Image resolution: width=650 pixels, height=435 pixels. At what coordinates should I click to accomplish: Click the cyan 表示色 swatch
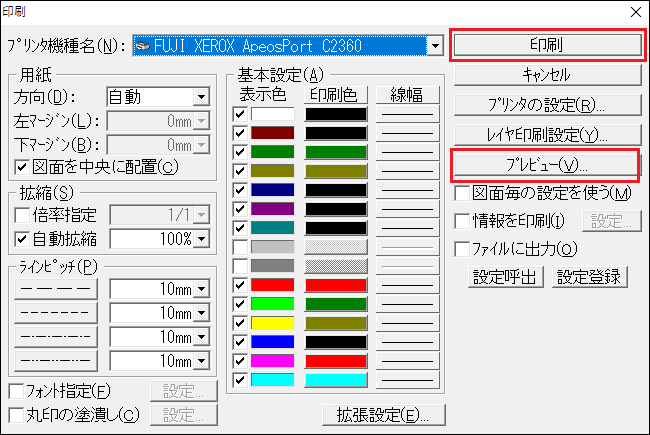272,380
